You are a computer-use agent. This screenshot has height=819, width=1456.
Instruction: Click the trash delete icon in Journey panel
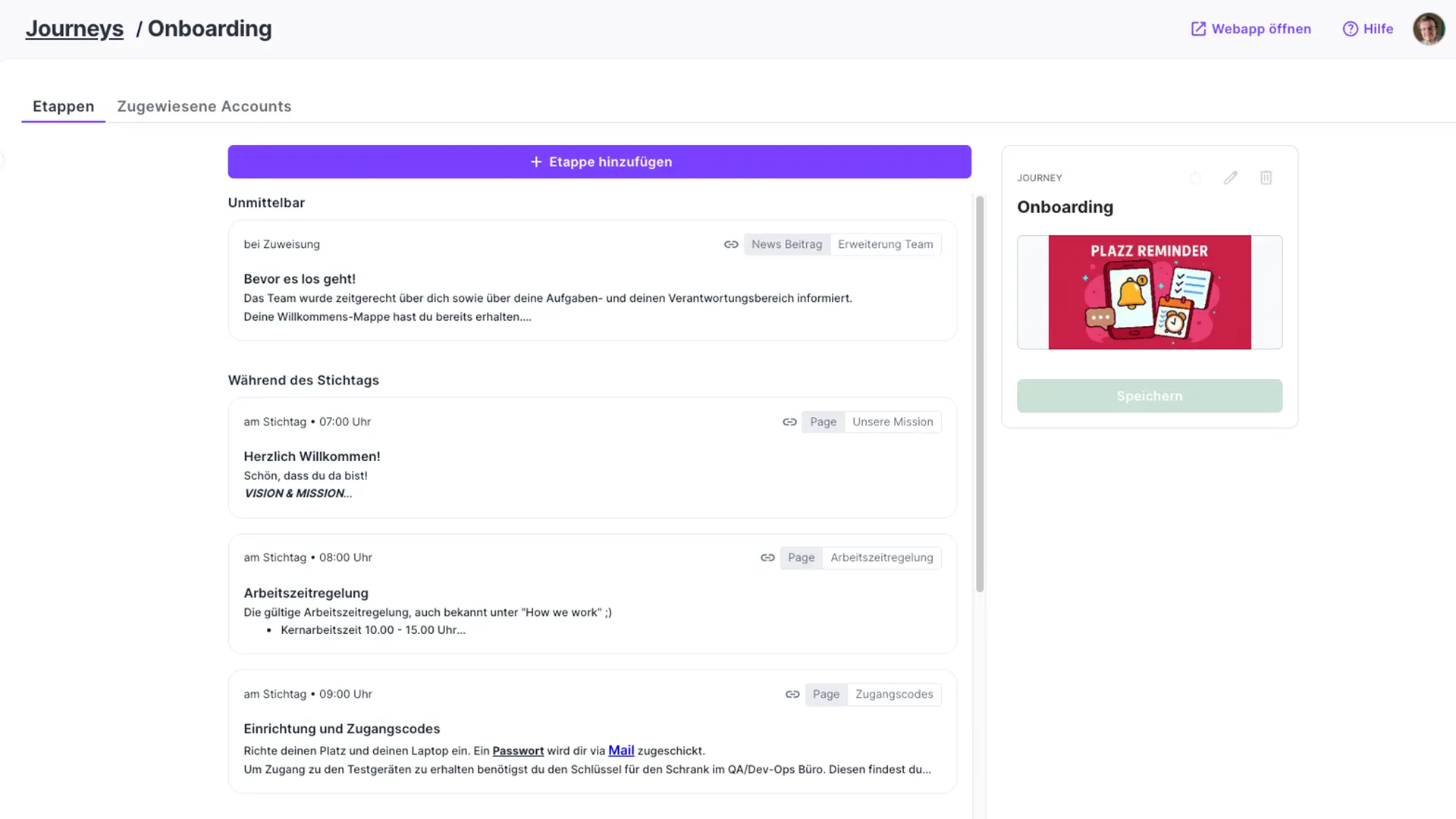pos(1266,177)
